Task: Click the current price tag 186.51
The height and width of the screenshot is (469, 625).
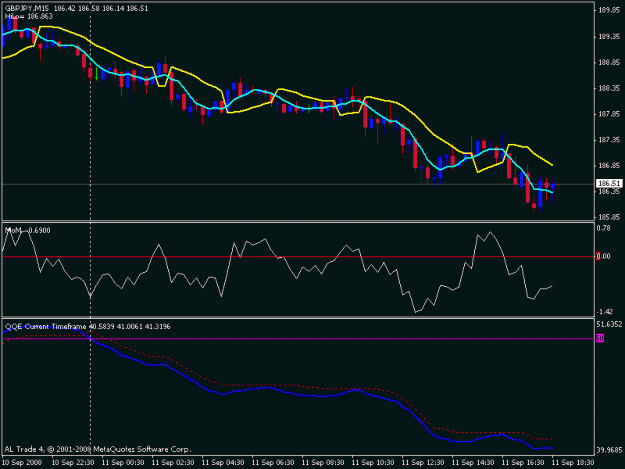Action: point(609,183)
